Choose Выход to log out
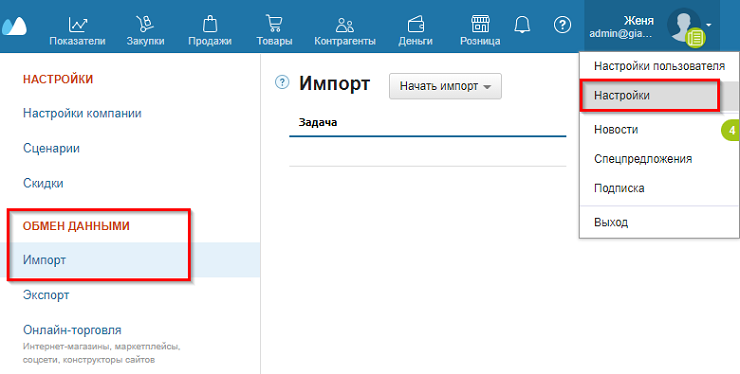The image size is (740, 374). point(611,222)
